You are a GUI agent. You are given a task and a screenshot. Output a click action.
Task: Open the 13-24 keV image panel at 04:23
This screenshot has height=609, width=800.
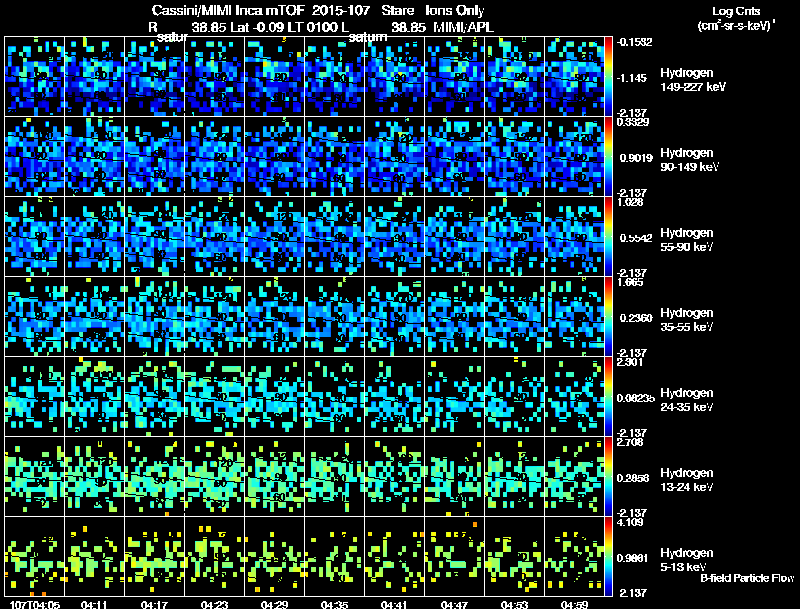pos(214,477)
